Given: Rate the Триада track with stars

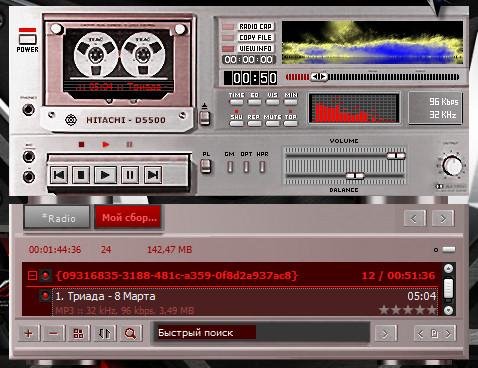Looking at the screenshot, I should [407, 310].
